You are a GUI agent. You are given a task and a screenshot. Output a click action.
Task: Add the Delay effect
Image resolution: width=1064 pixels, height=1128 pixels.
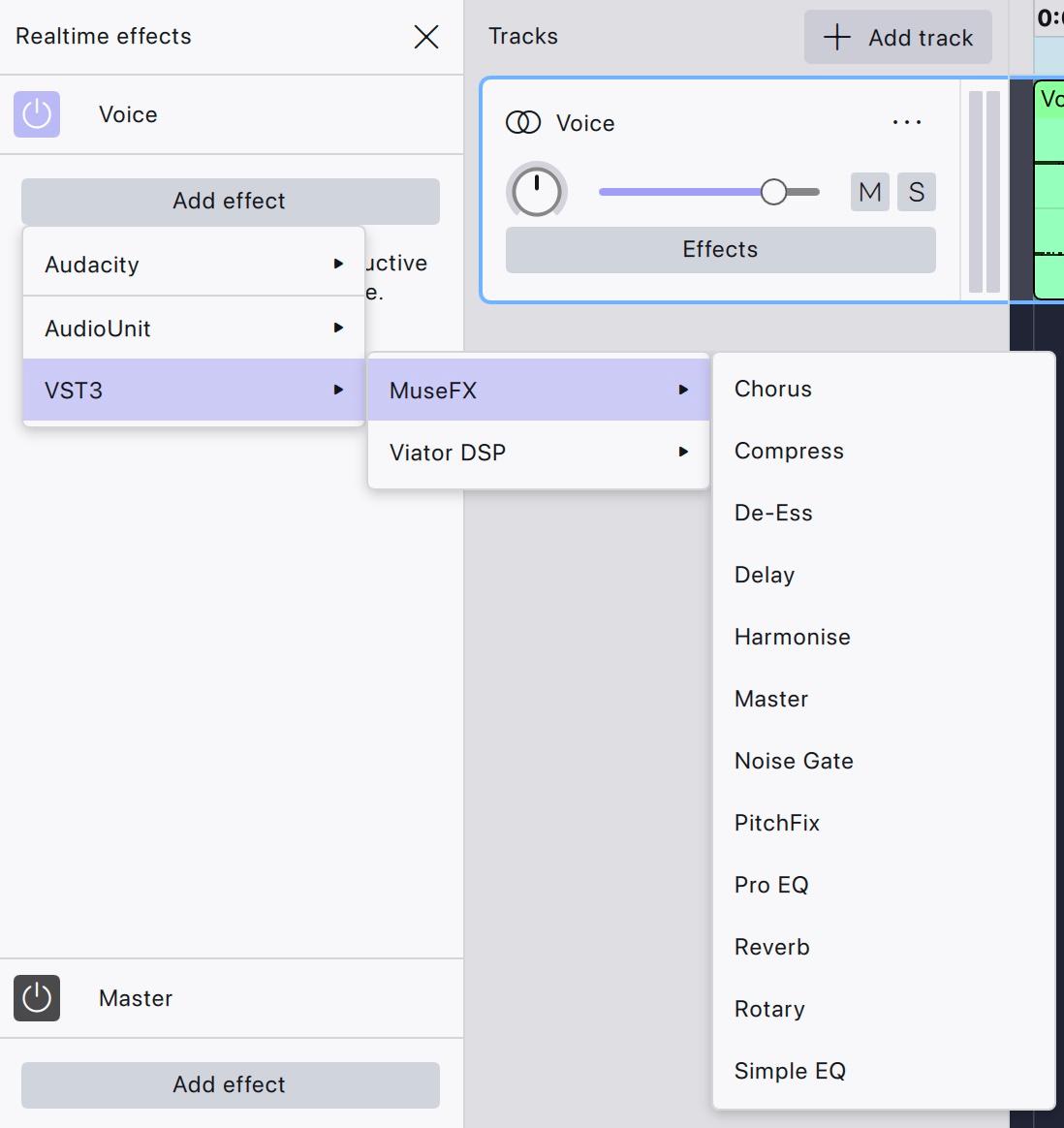tap(884, 575)
